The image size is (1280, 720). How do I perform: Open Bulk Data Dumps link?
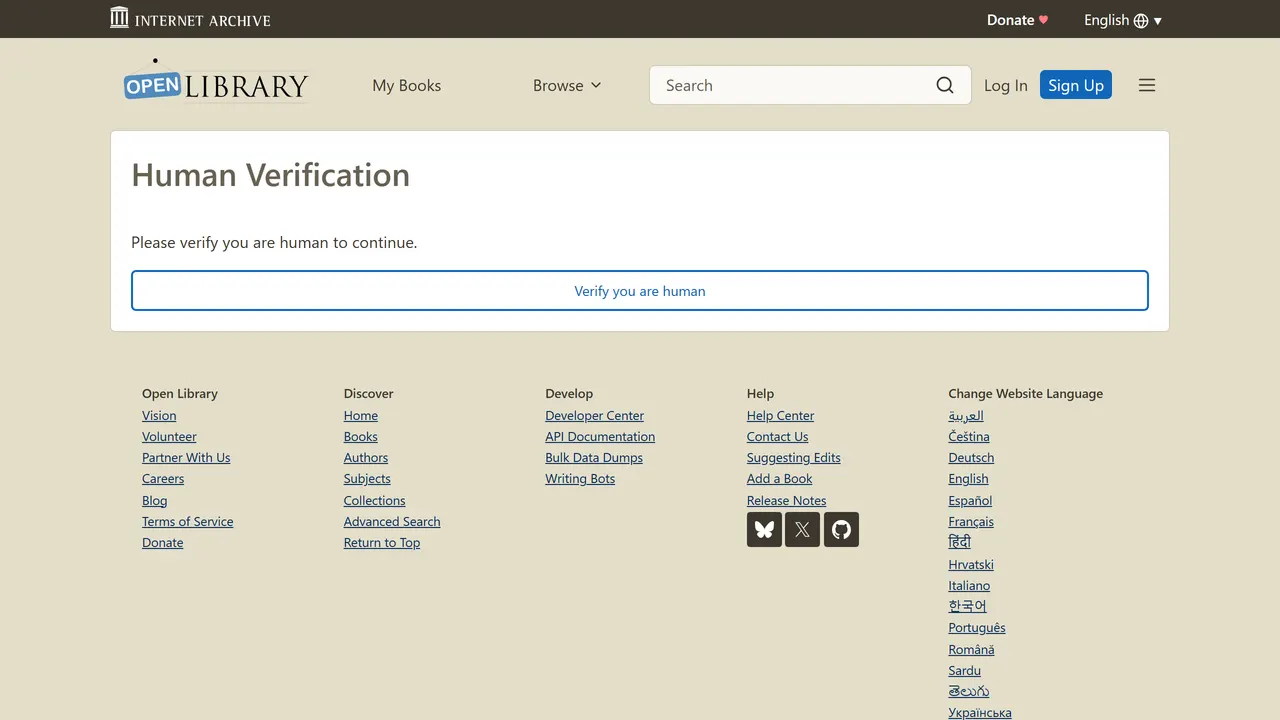click(x=594, y=458)
